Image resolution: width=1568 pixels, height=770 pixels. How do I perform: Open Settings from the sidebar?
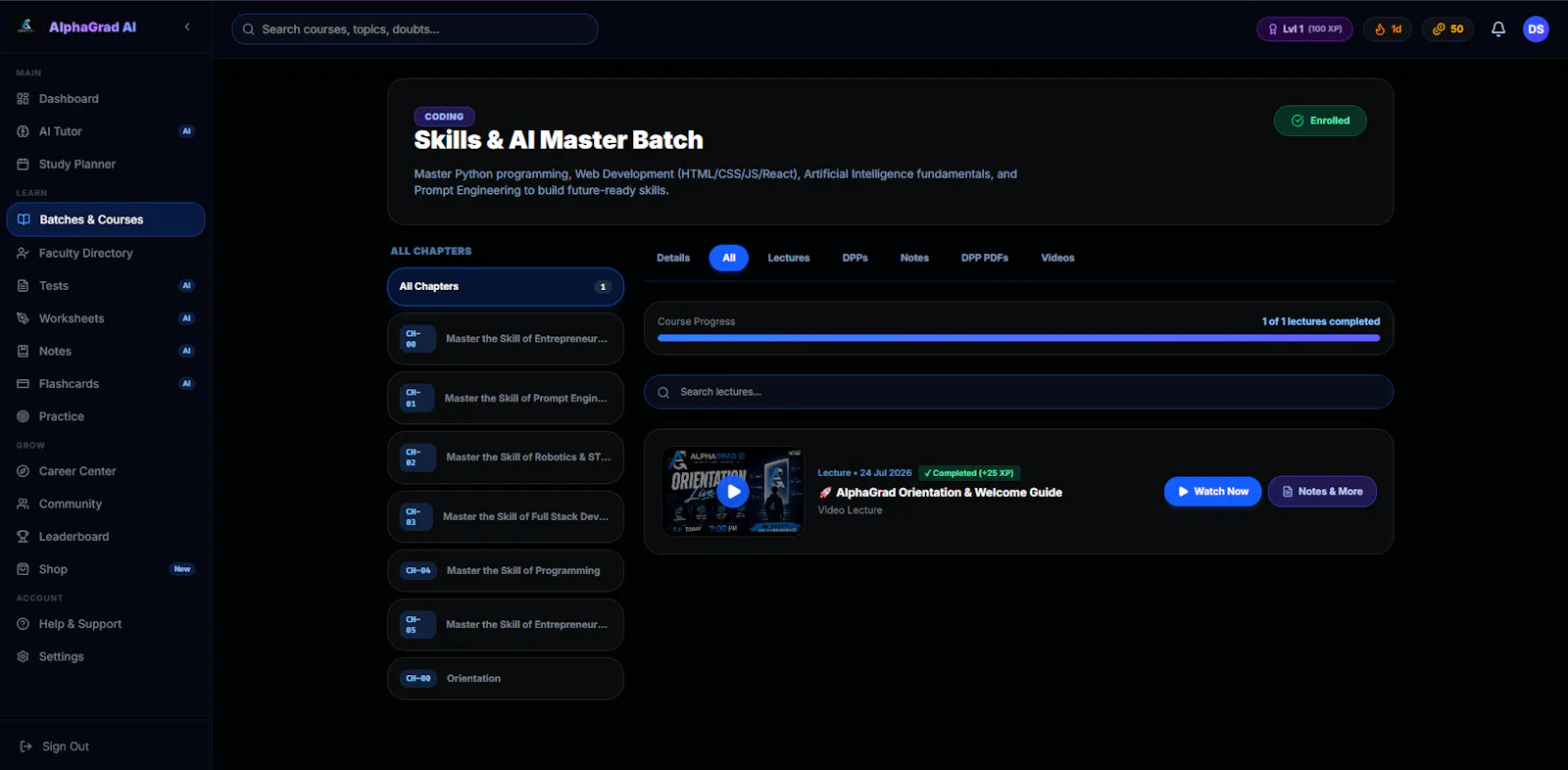(x=106, y=656)
